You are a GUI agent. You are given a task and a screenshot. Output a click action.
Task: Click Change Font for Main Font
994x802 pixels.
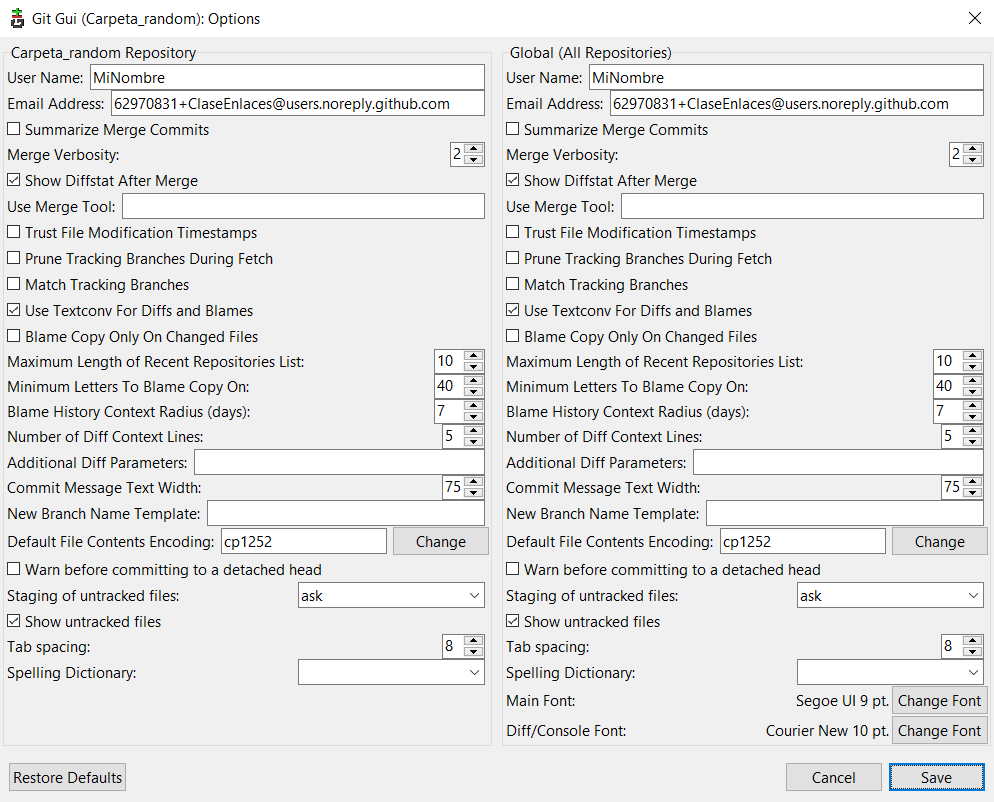tap(939, 701)
